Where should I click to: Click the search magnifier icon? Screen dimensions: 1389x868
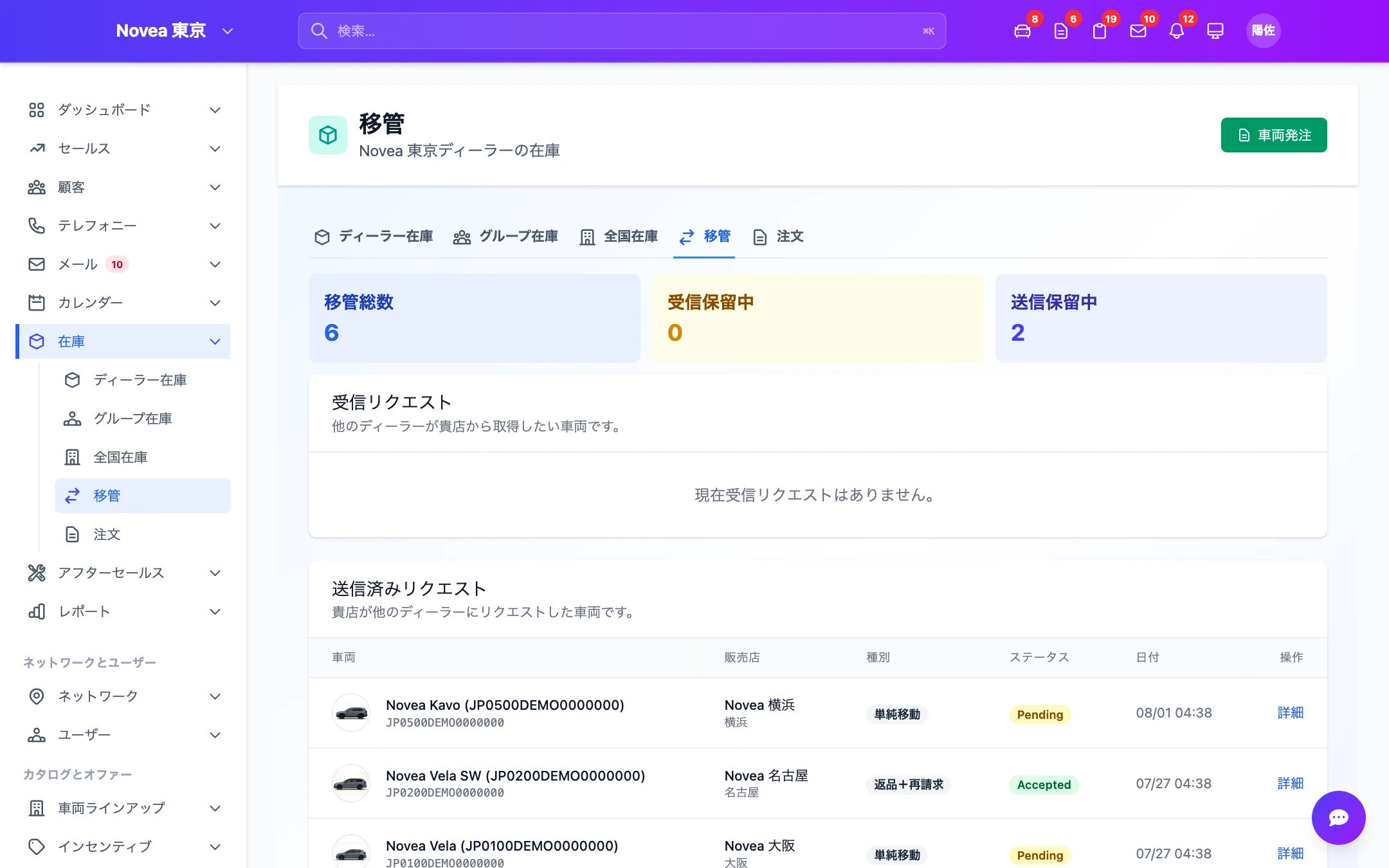pos(319,31)
